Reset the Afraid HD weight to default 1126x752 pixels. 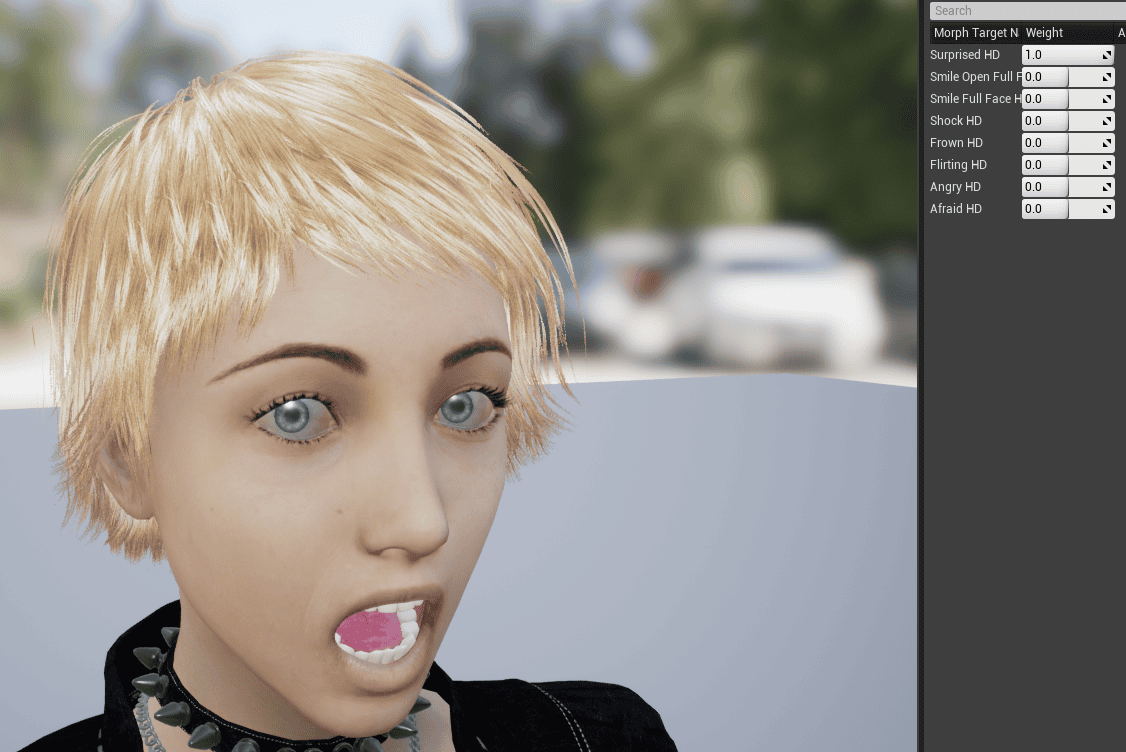pyautogui.click(x=1107, y=209)
